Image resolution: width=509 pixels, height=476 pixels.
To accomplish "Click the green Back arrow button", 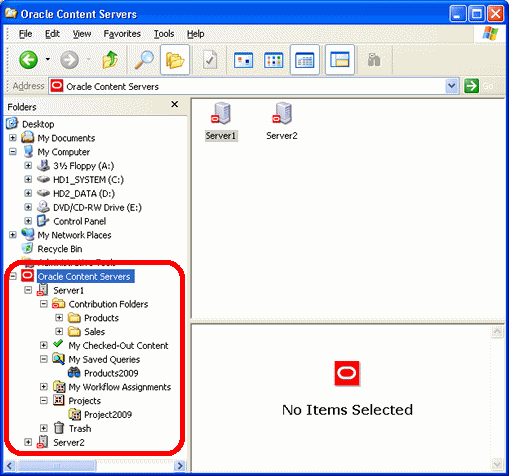I will tap(28, 60).
